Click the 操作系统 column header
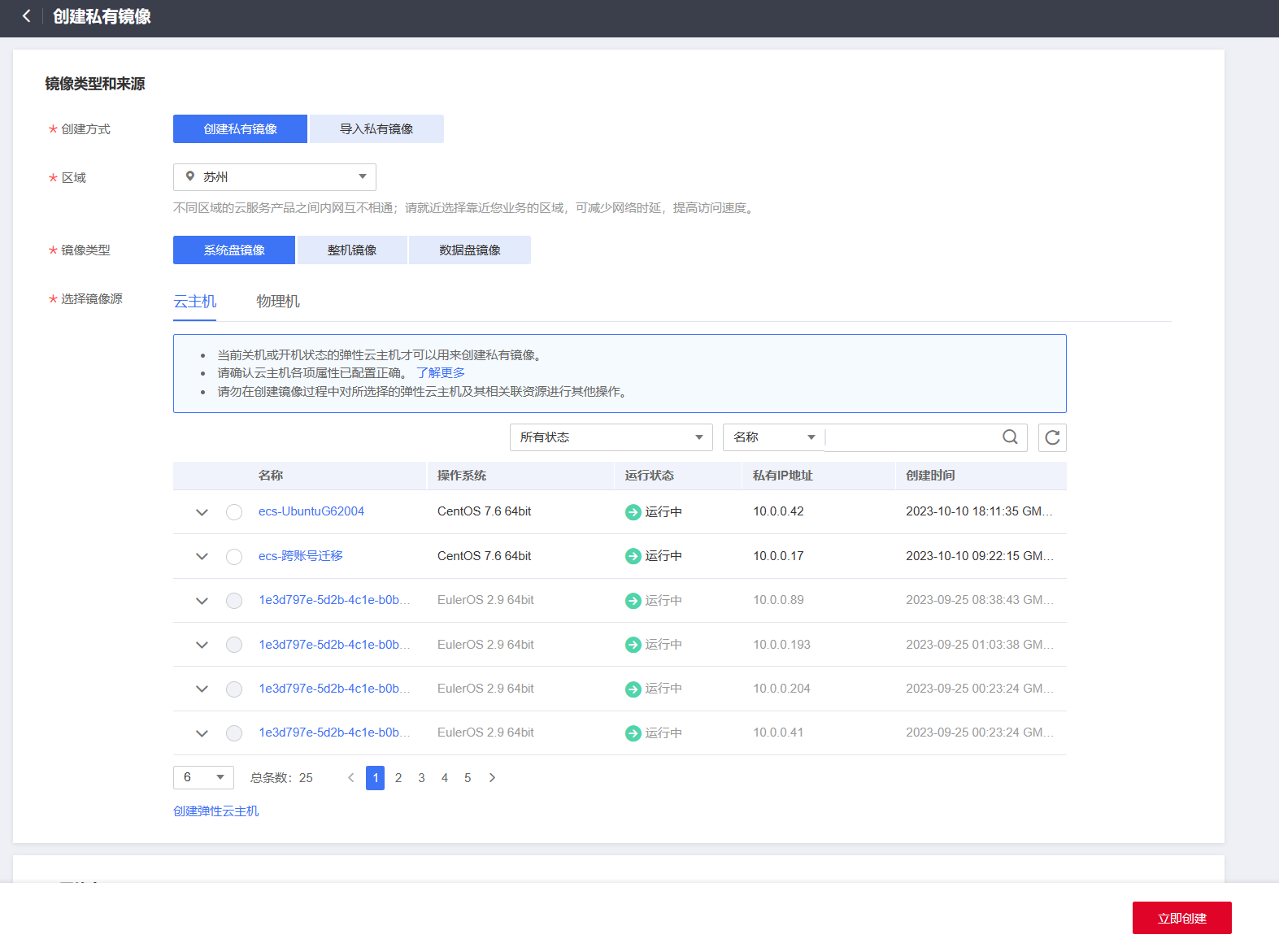1279x952 pixels. 462,476
